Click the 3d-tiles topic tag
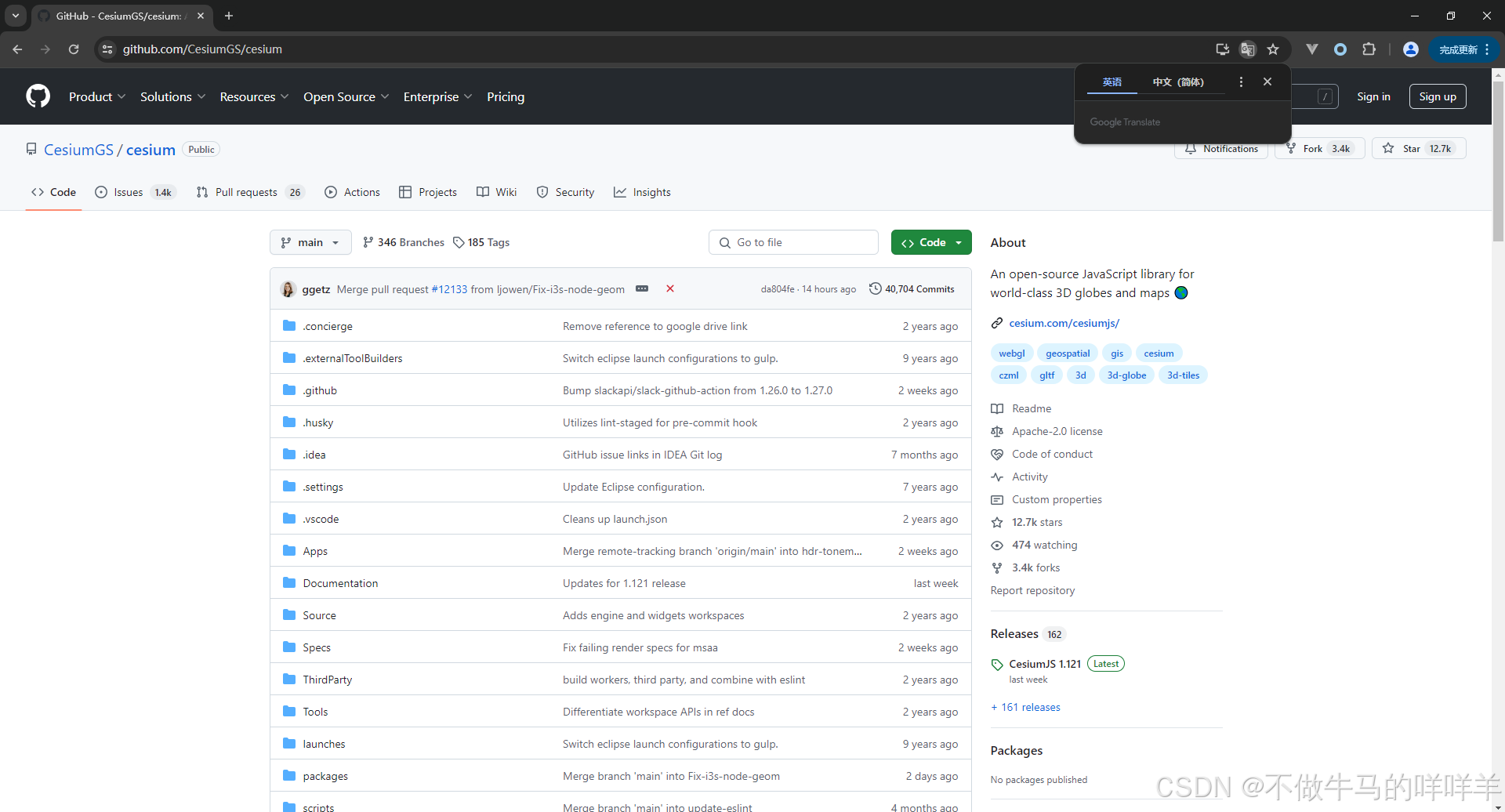This screenshot has width=1505, height=812. [x=1183, y=375]
